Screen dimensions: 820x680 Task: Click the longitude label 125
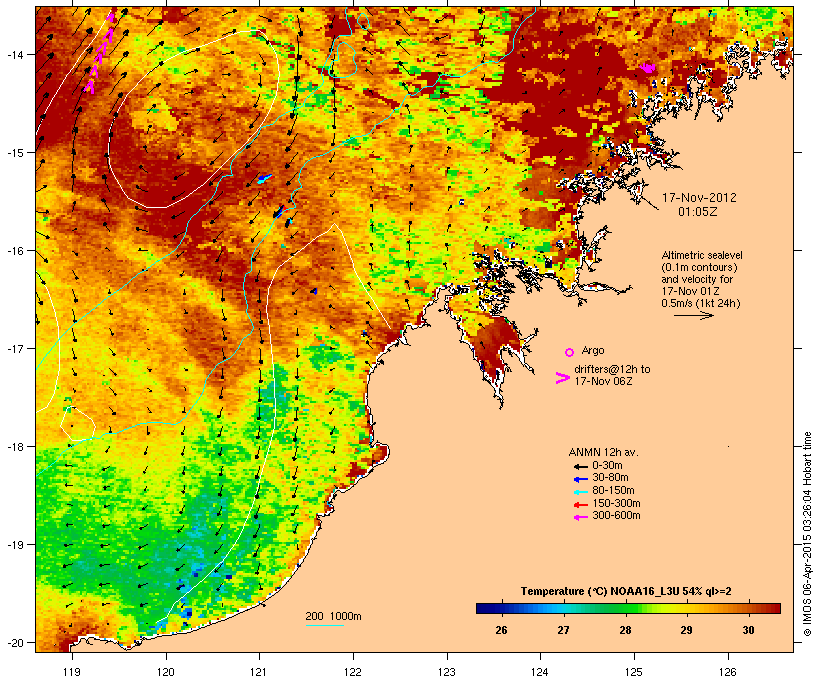tap(634, 672)
